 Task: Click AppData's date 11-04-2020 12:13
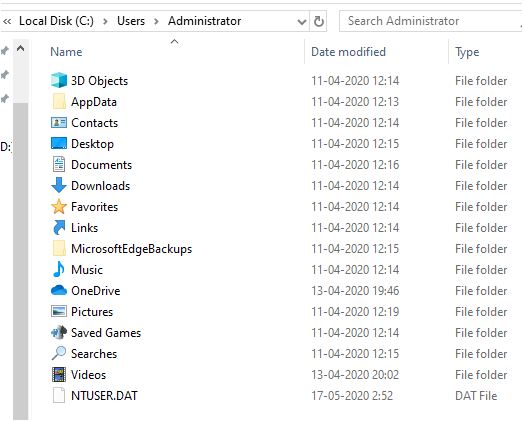pyautogui.click(x=355, y=102)
